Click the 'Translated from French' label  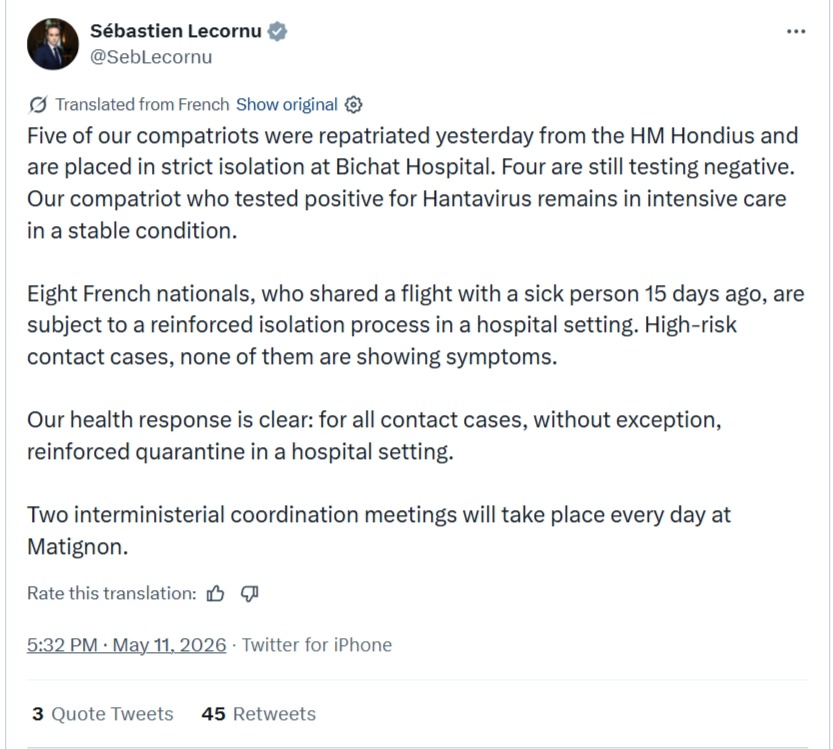click(x=142, y=105)
